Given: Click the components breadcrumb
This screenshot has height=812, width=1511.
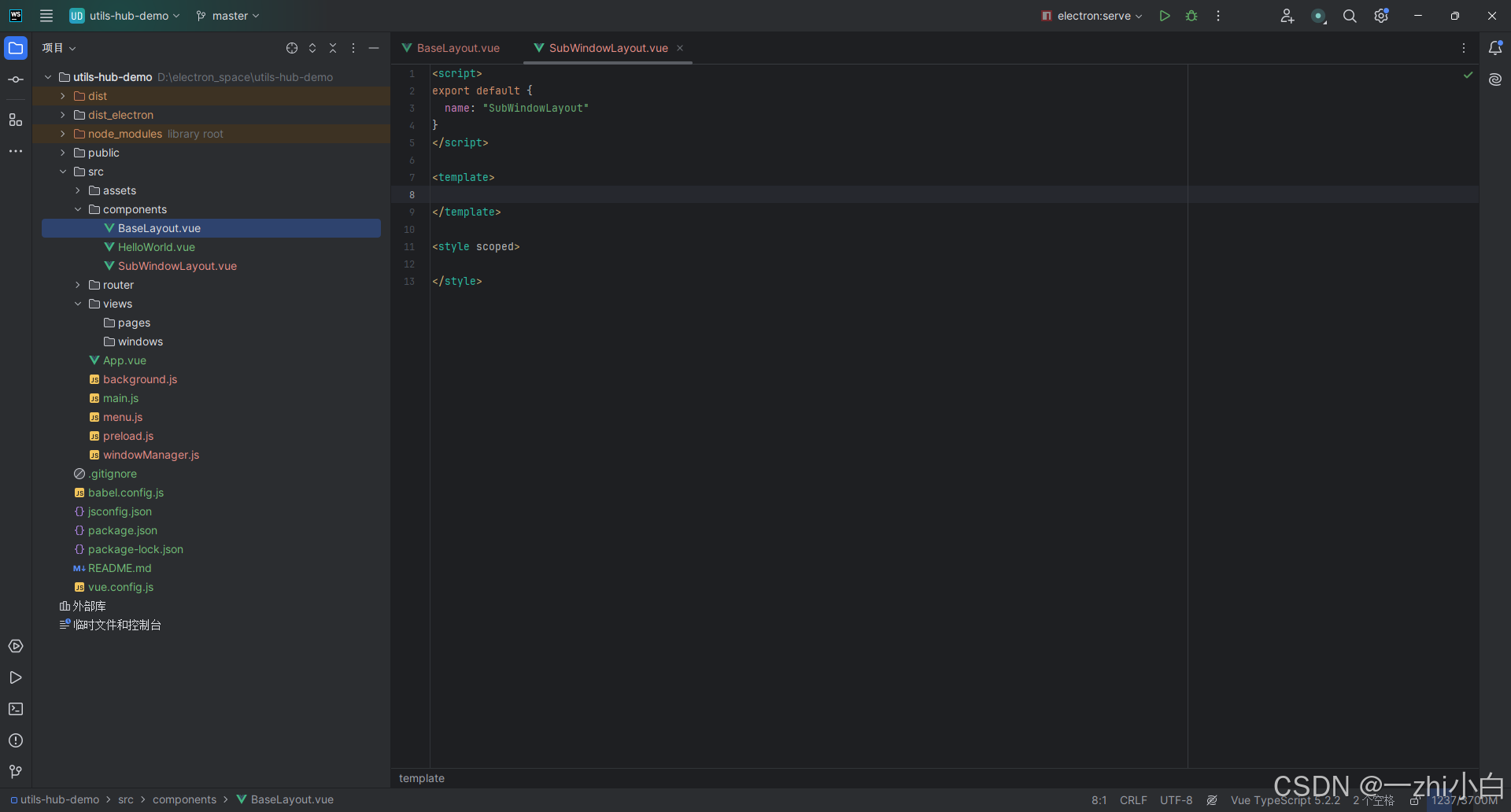Looking at the screenshot, I should click(x=184, y=799).
